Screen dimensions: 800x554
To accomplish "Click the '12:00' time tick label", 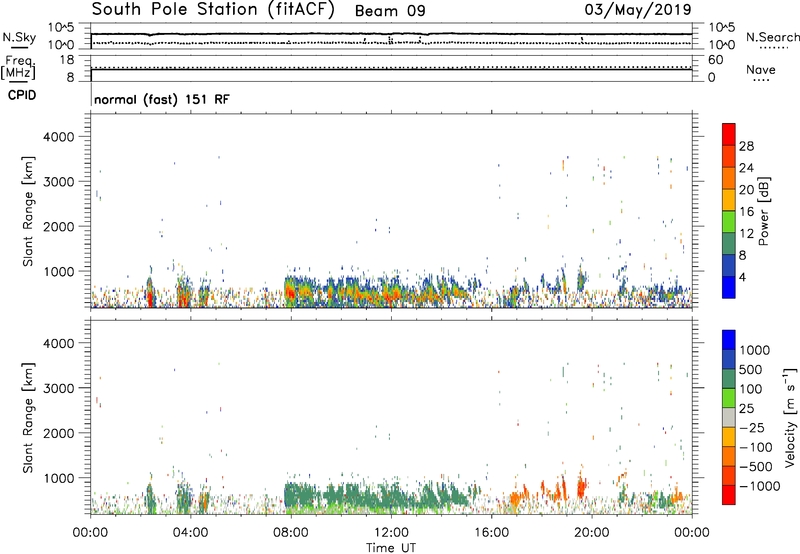I will (x=391, y=533).
